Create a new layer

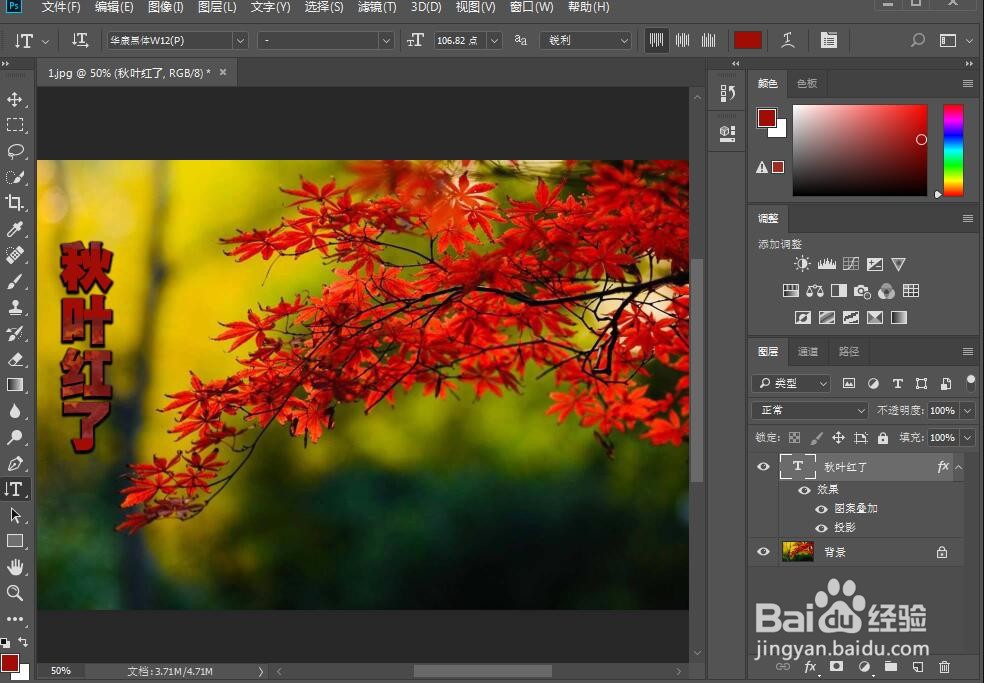click(x=917, y=667)
